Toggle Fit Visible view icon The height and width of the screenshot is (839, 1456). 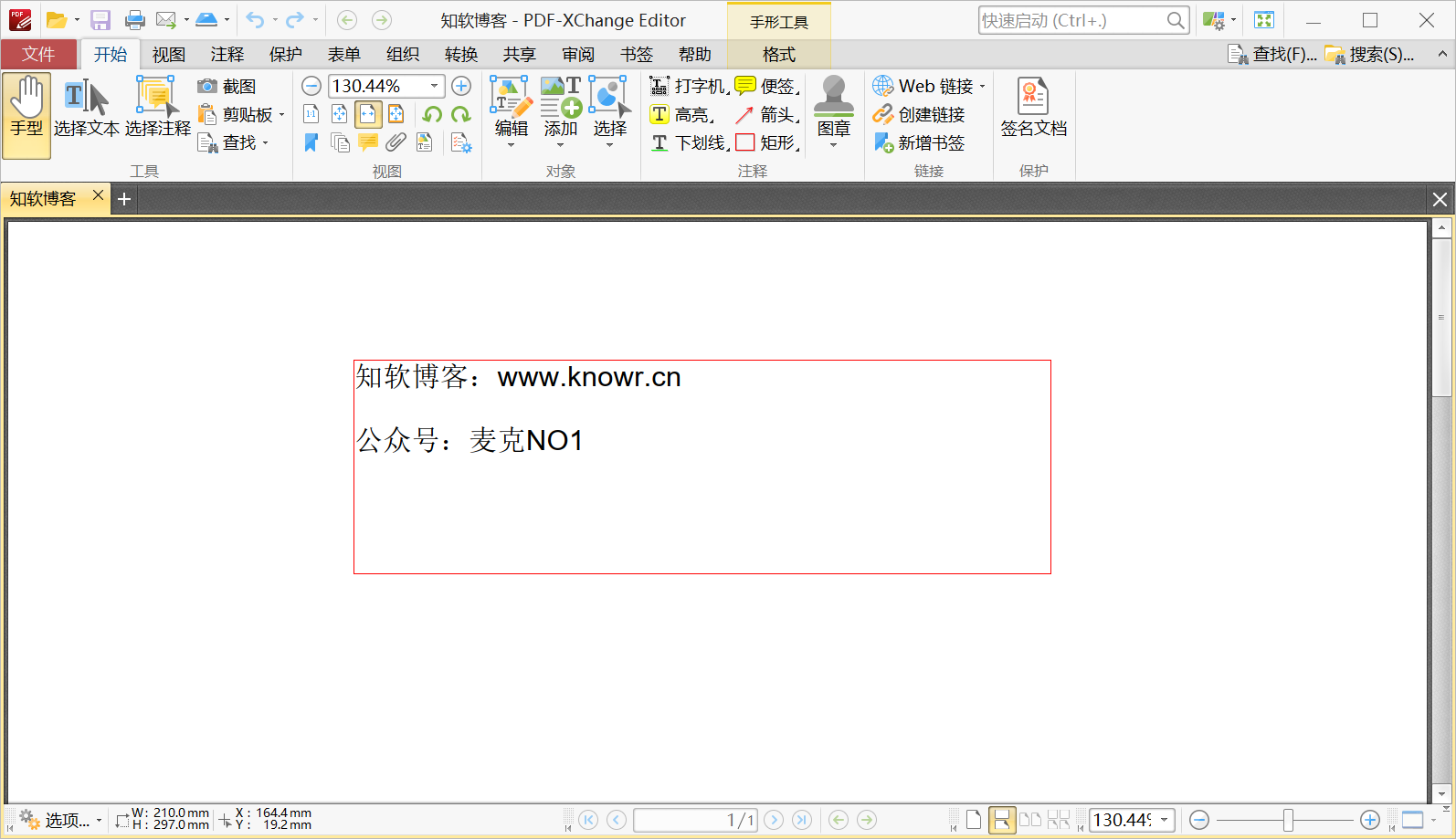tap(396, 114)
